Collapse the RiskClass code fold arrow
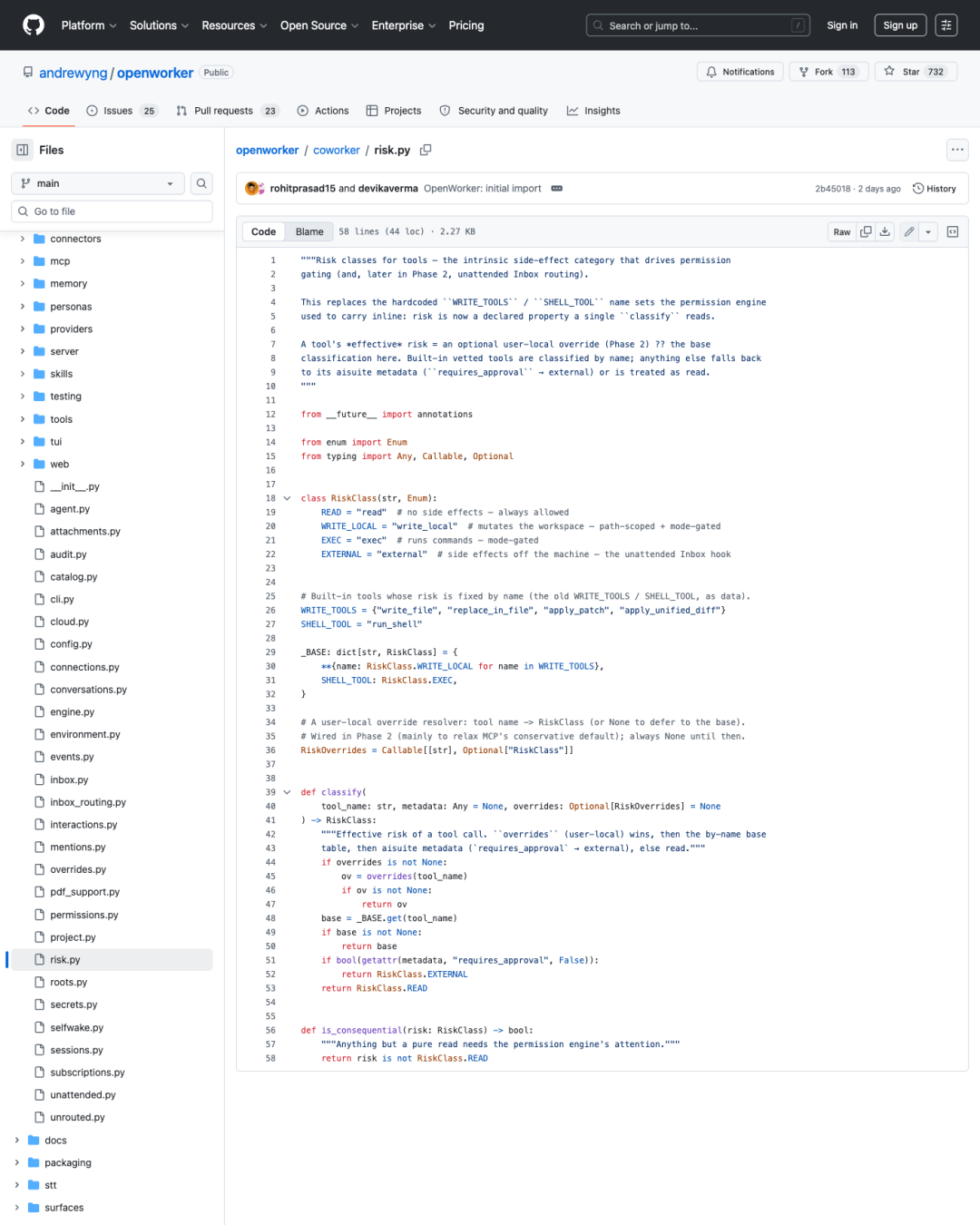 pos(287,498)
